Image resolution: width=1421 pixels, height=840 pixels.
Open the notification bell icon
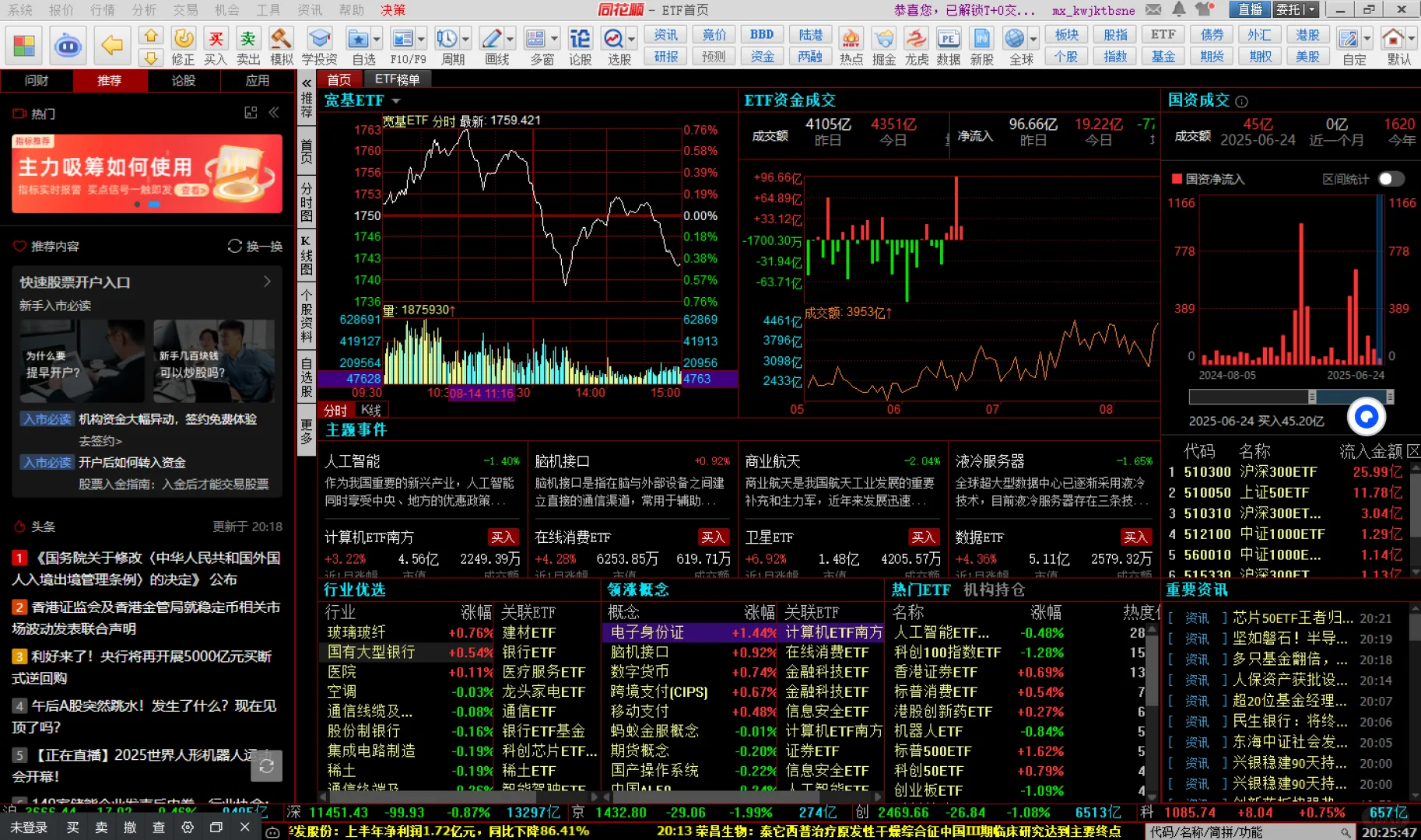pos(1179,9)
